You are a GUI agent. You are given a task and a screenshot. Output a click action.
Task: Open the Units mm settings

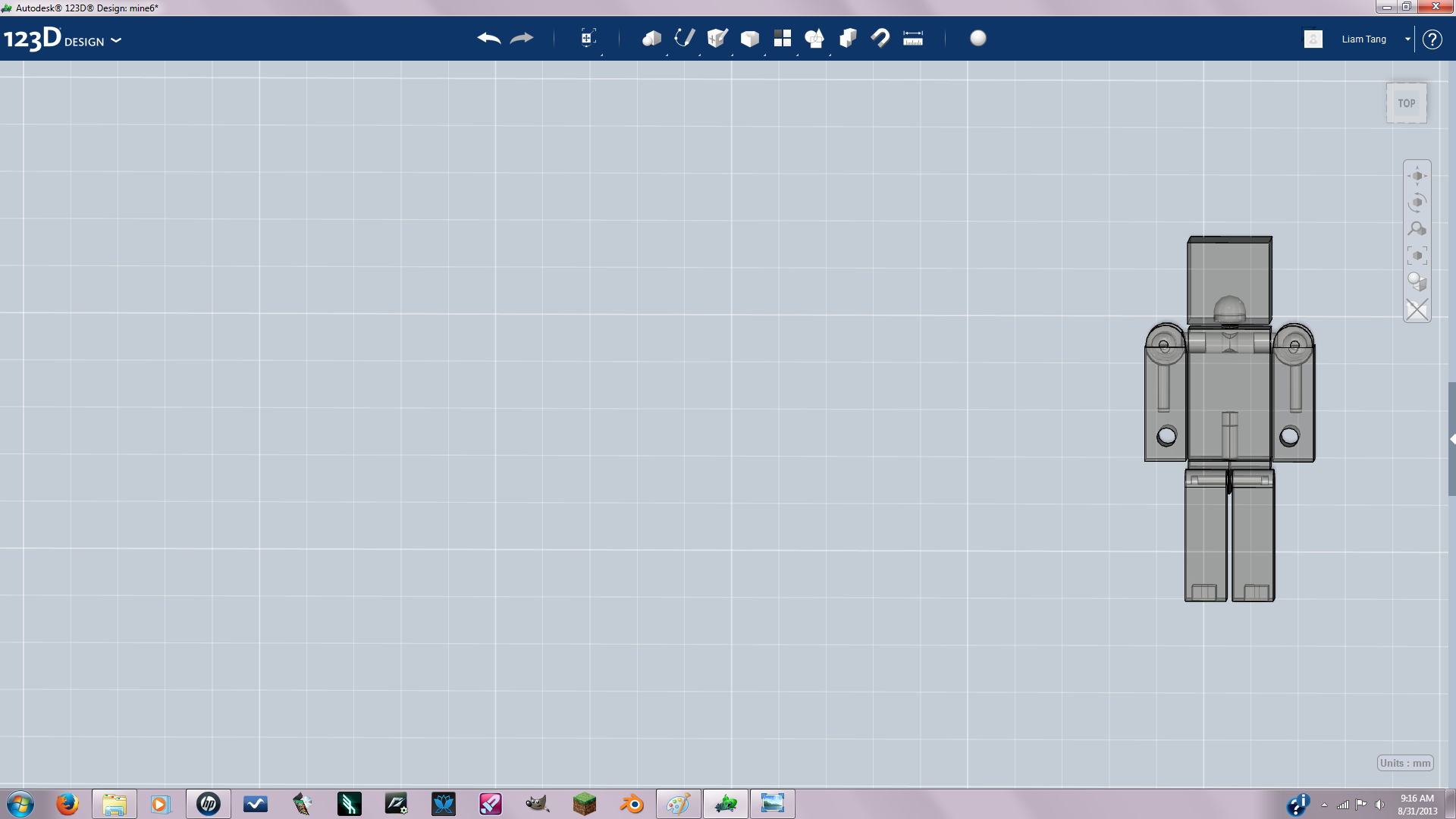[x=1405, y=763]
